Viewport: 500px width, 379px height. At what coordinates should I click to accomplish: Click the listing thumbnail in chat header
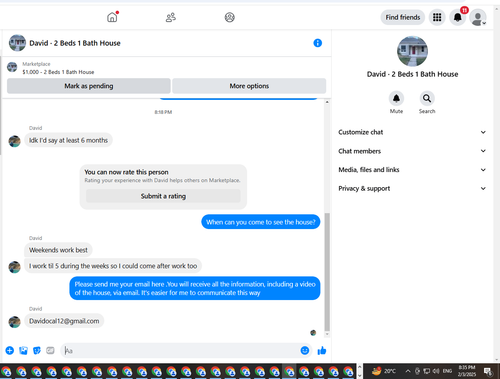coord(17,43)
